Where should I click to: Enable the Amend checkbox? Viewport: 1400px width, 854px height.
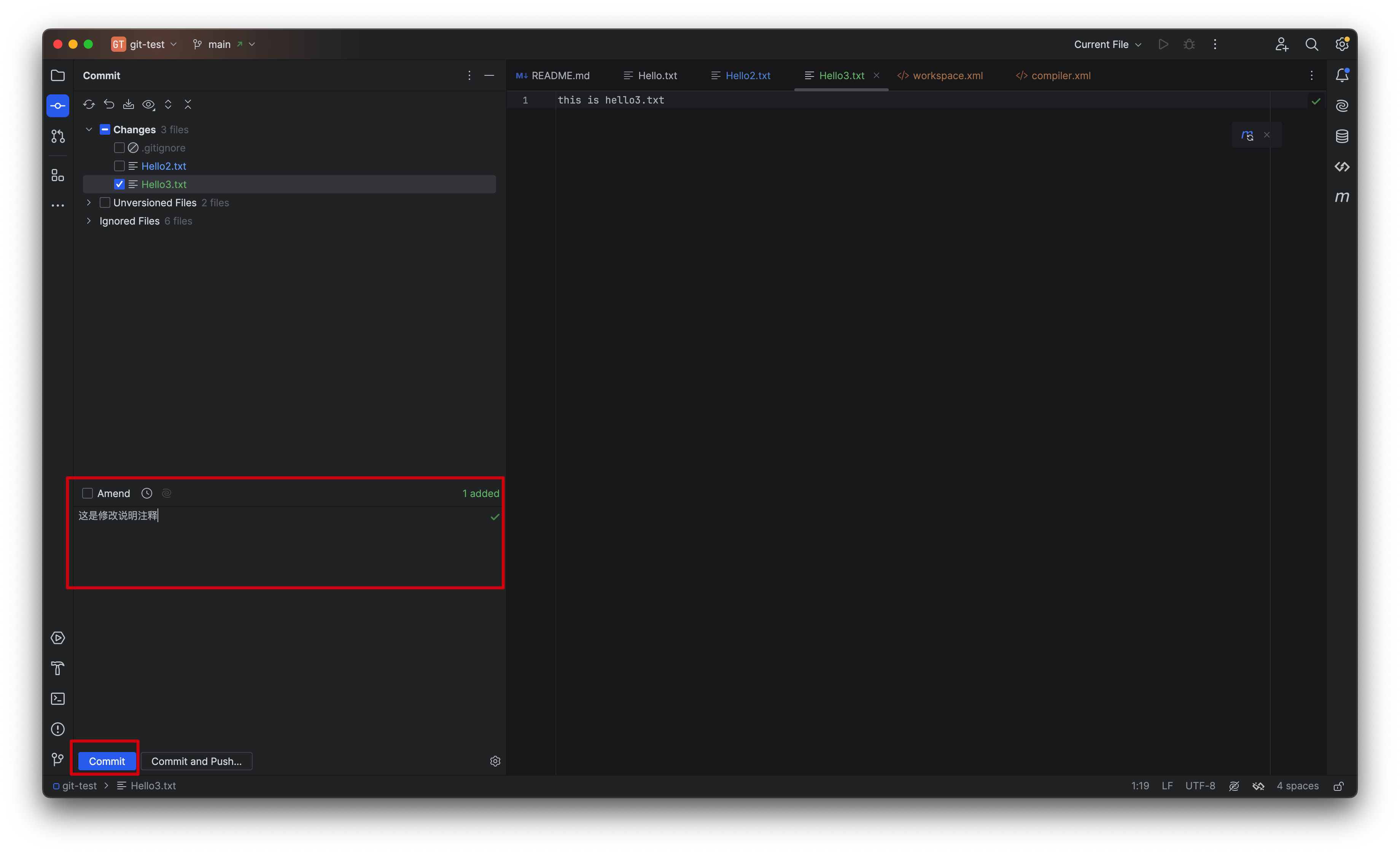pos(87,493)
